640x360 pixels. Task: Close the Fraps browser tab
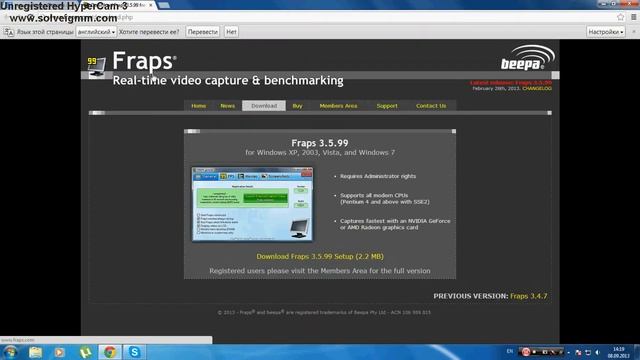[151, 5]
